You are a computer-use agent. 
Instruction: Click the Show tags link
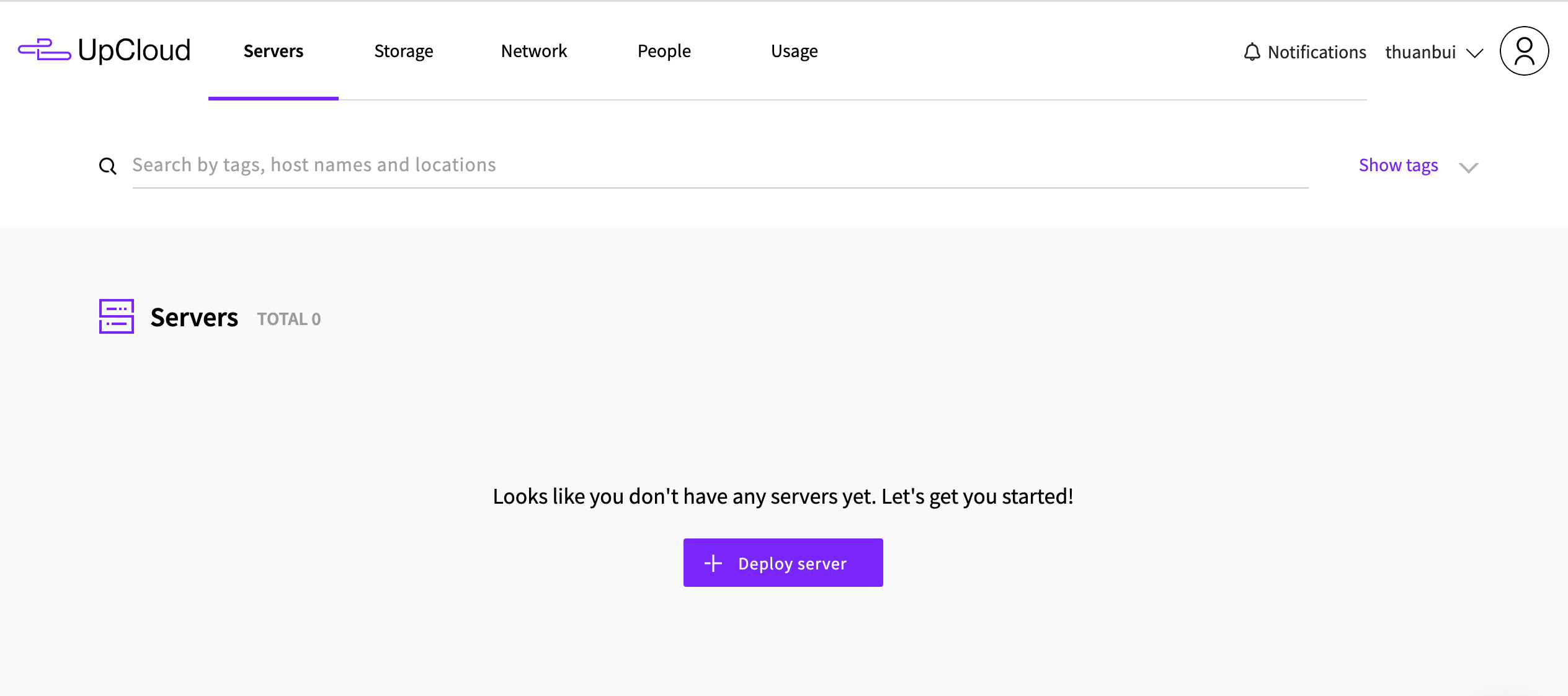click(1398, 166)
